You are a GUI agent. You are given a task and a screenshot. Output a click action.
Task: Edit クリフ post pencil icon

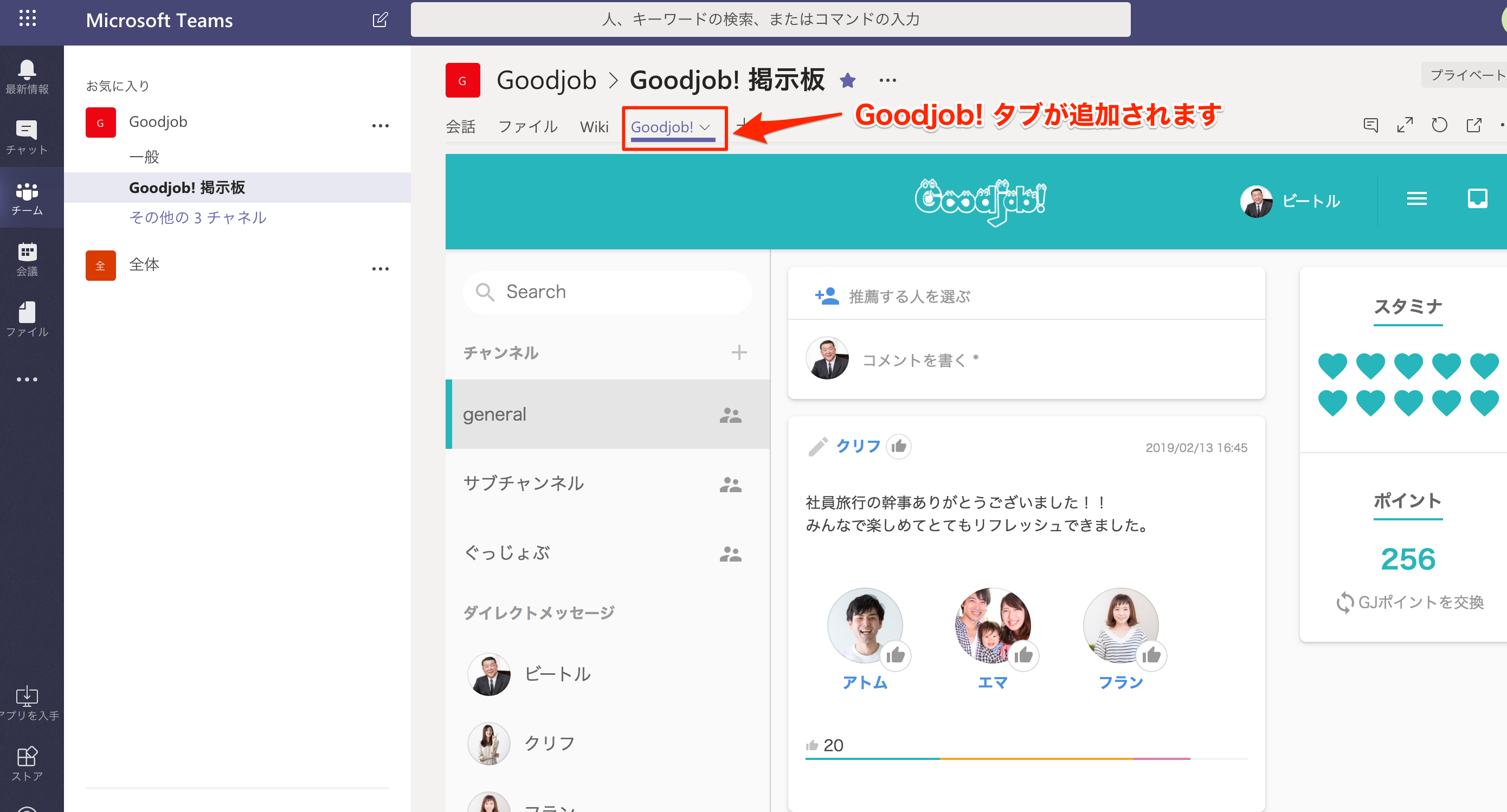818,446
